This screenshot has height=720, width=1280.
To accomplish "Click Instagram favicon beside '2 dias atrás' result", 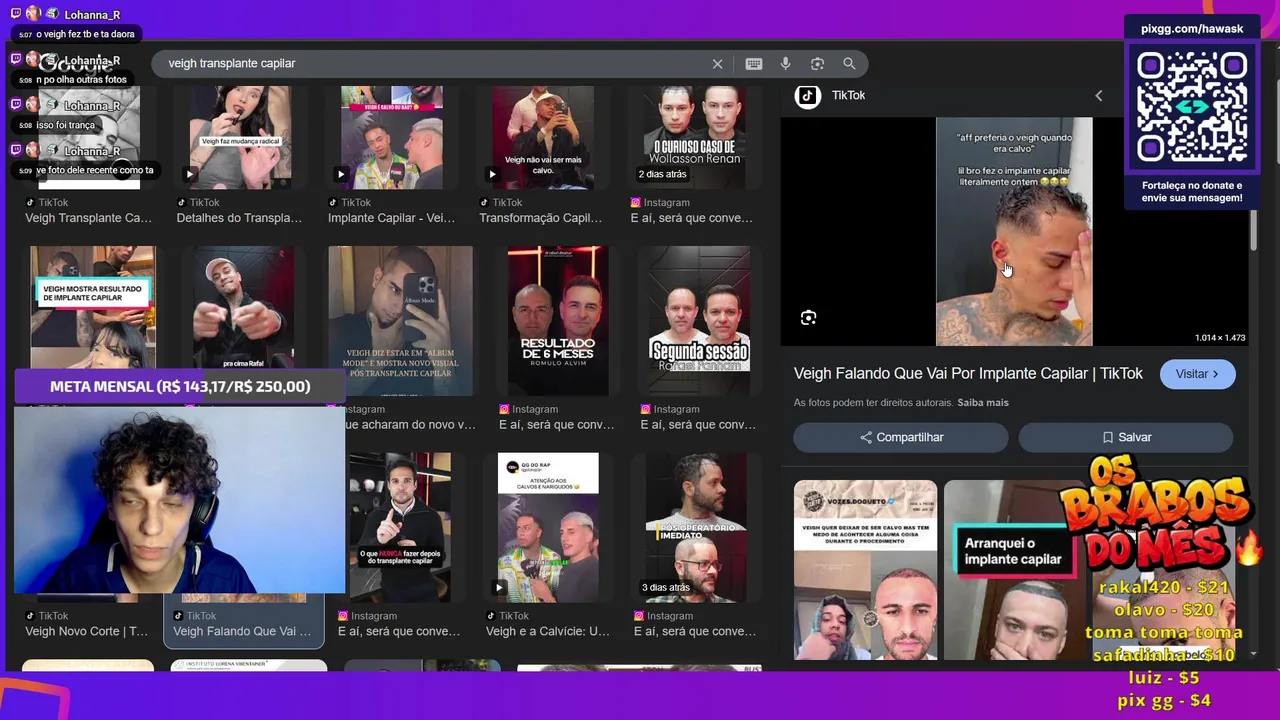I will click(636, 202).
